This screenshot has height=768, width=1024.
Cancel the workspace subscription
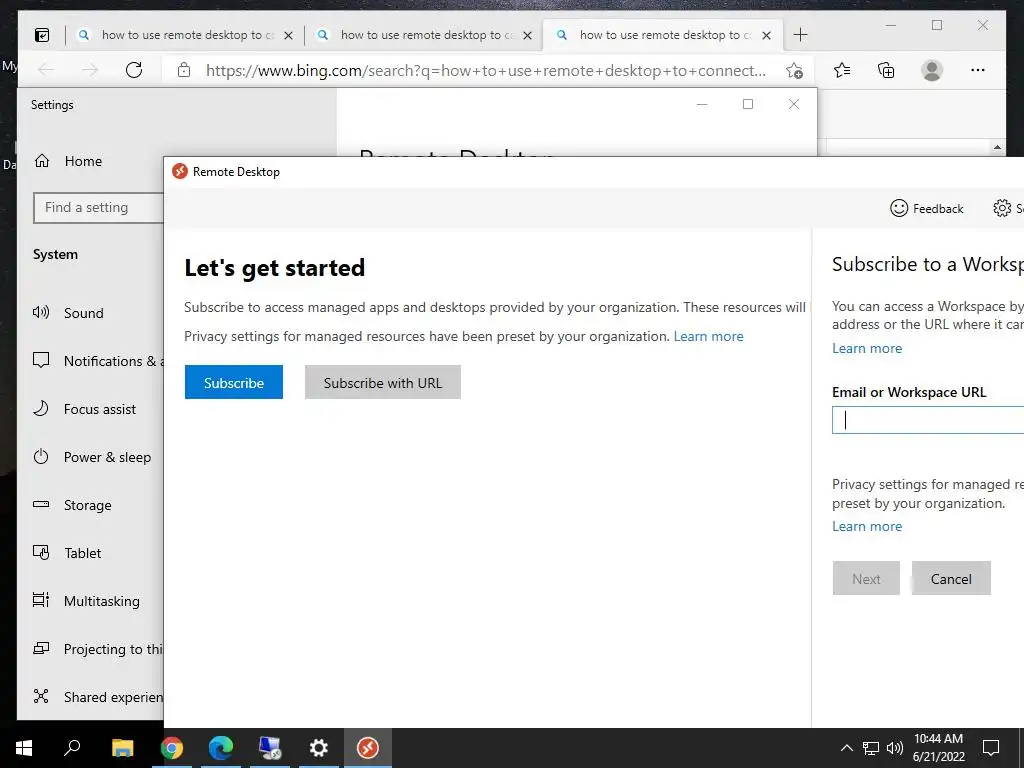[x=951, y=579]
